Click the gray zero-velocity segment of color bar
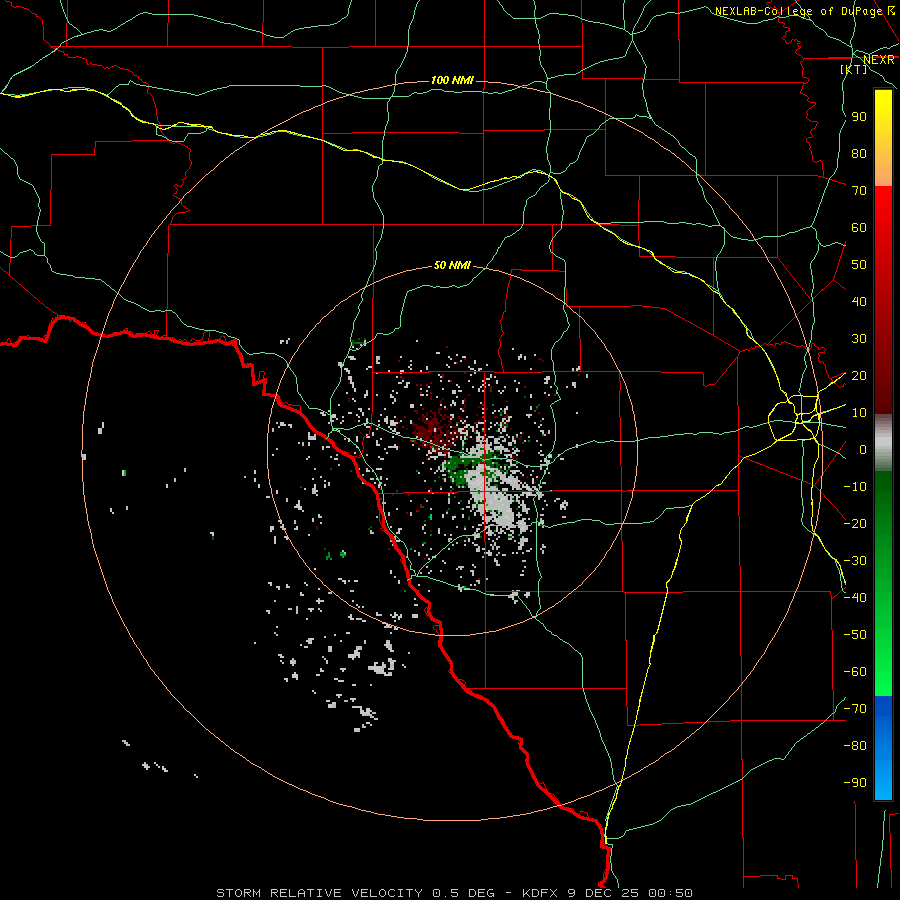Image resolution: width=900 pixels, height=900 pixels. [x=883, y=443]
